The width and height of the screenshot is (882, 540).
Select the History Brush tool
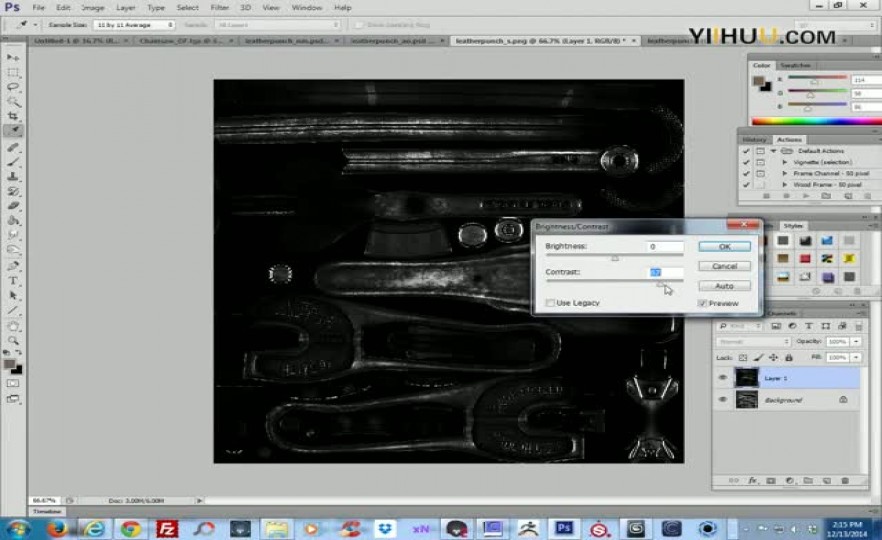click(13, 191)
